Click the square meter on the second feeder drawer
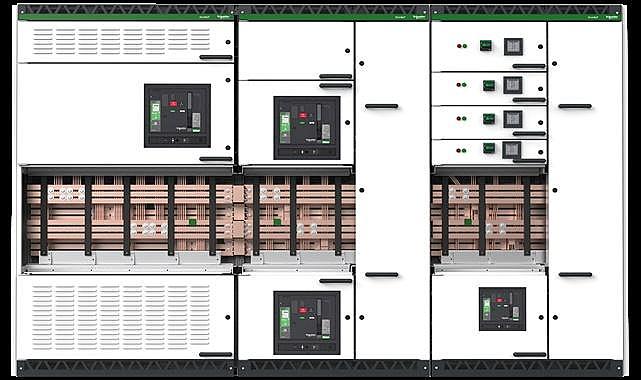Viewport: 641px width, 380px height. pyautogui.click(x=513, y=85)
